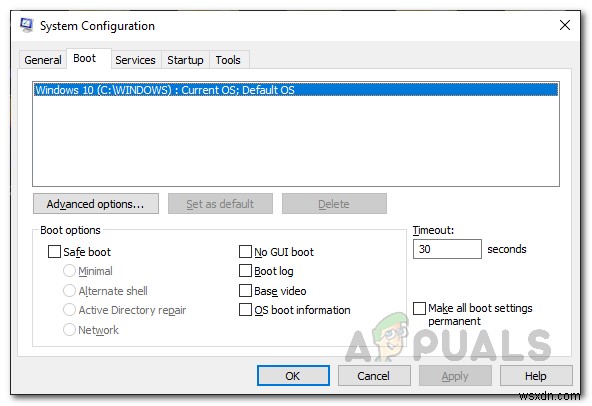This screenshot has width=592, height=406.
Task: Switch to the General tab
Action: pos(43,60)
